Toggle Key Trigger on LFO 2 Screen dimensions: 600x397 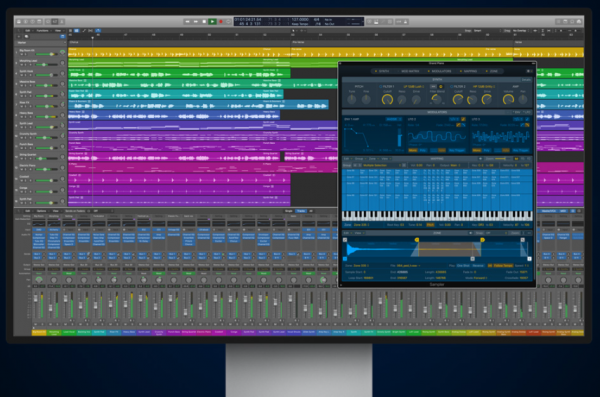[x=457, y=150]
